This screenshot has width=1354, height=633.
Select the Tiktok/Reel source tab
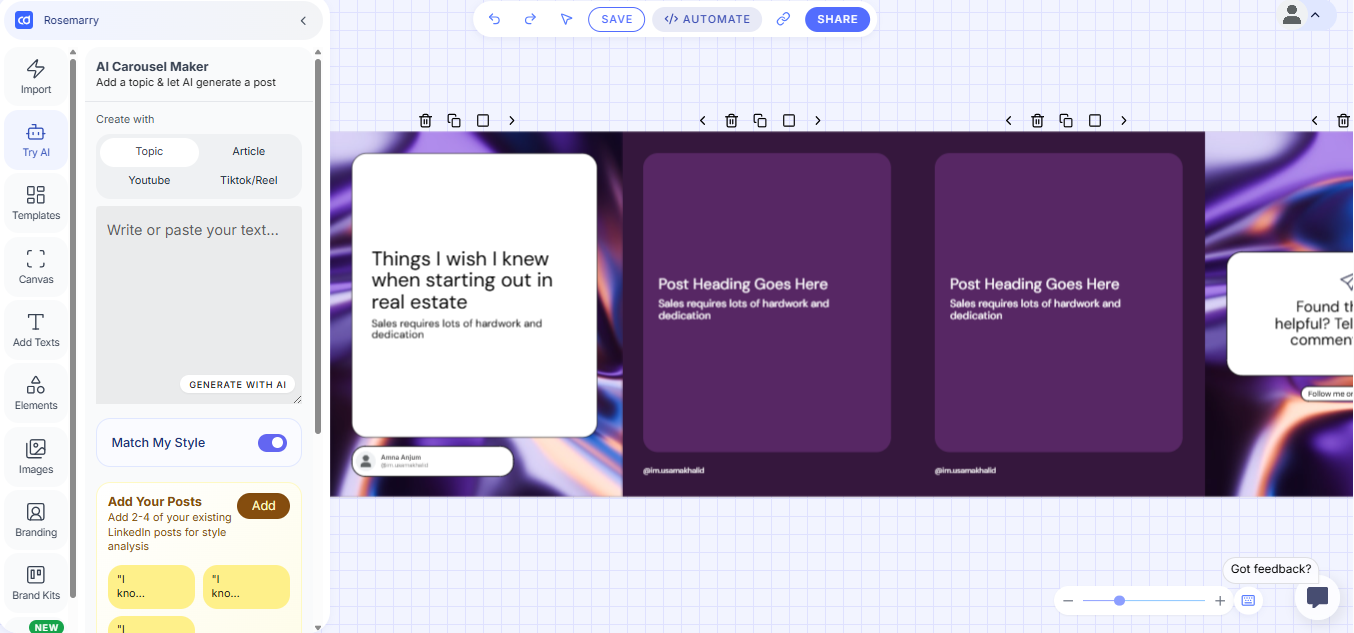tap(249, 181)
